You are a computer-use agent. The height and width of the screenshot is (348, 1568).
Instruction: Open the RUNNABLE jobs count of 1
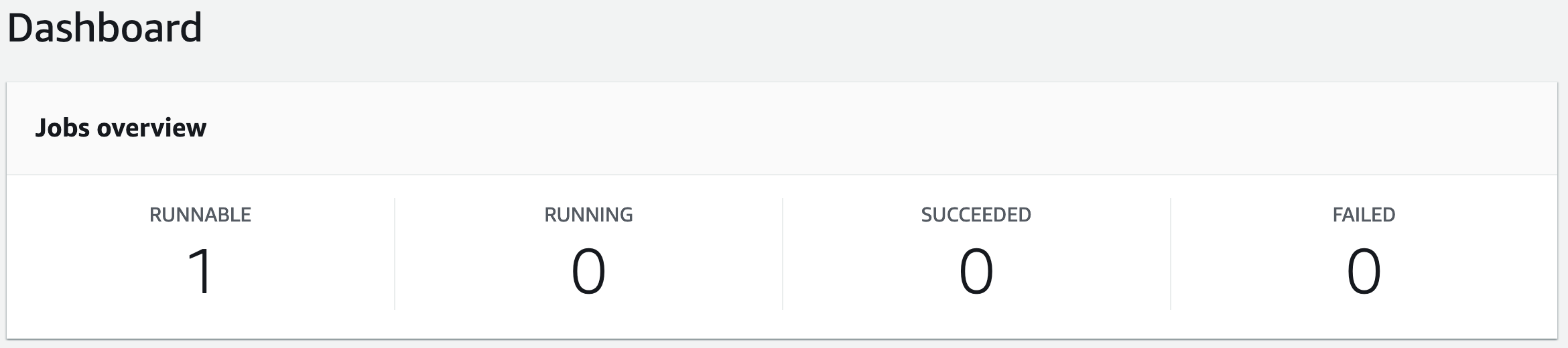(x=200, y=271)
